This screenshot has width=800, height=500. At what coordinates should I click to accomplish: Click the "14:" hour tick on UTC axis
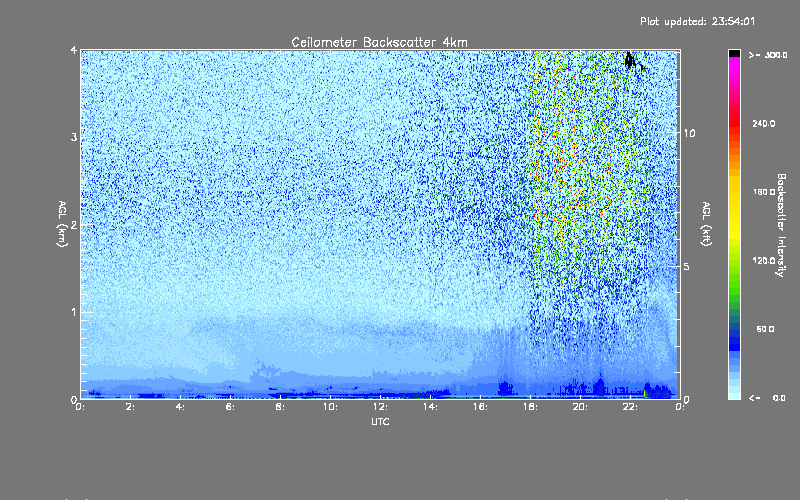click(430, 407)
